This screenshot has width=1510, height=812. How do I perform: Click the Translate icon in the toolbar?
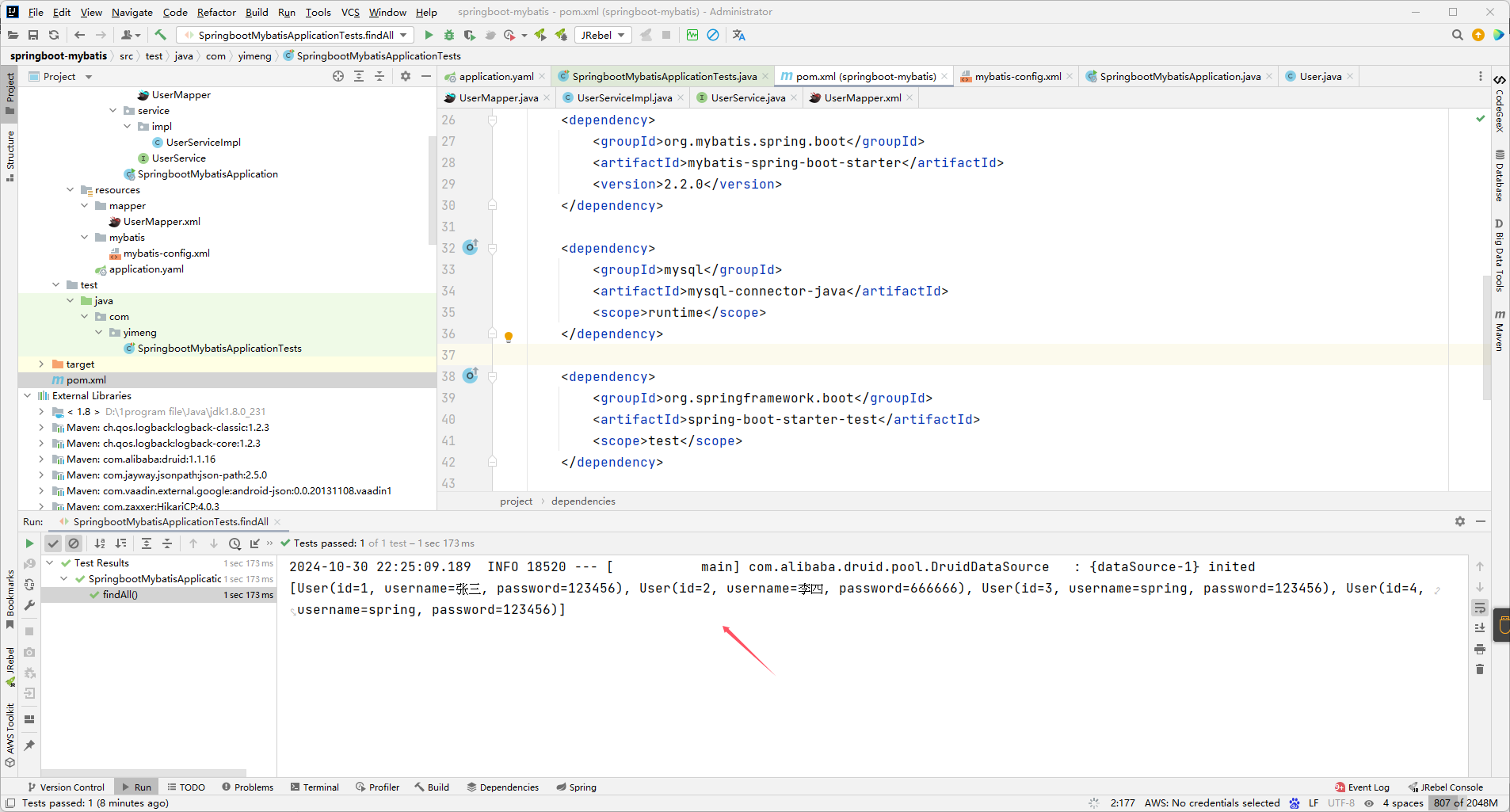pyautogui.click(x=739, y=35)
